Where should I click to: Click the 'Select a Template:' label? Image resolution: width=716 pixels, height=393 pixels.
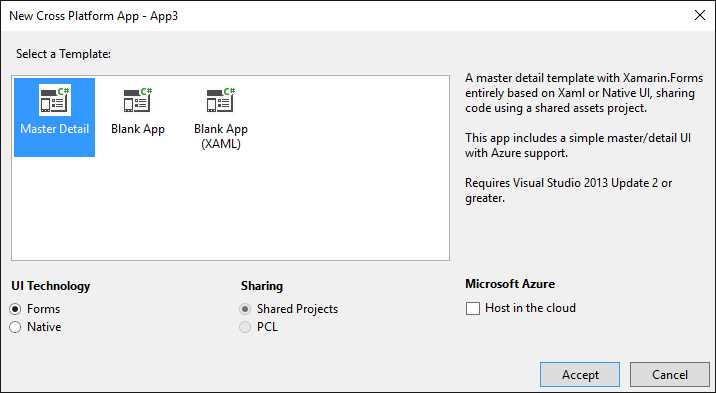tap(63, 54)
